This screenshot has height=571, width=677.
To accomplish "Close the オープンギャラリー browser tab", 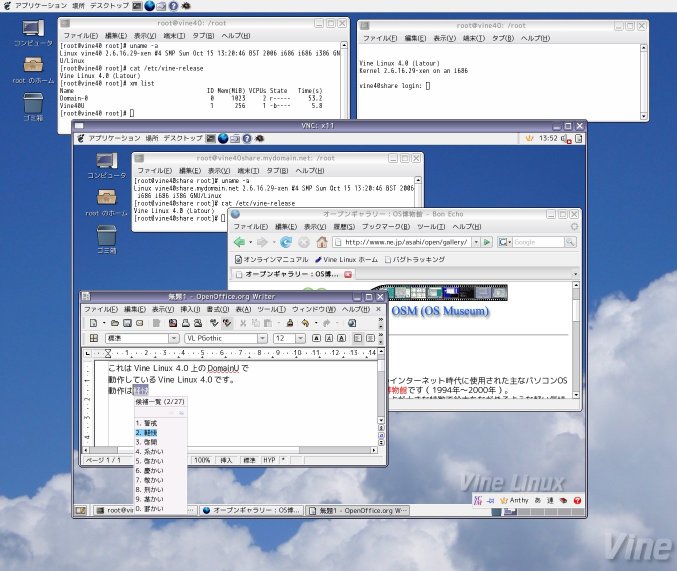I will pyautogui.click(x=348, y=274).
